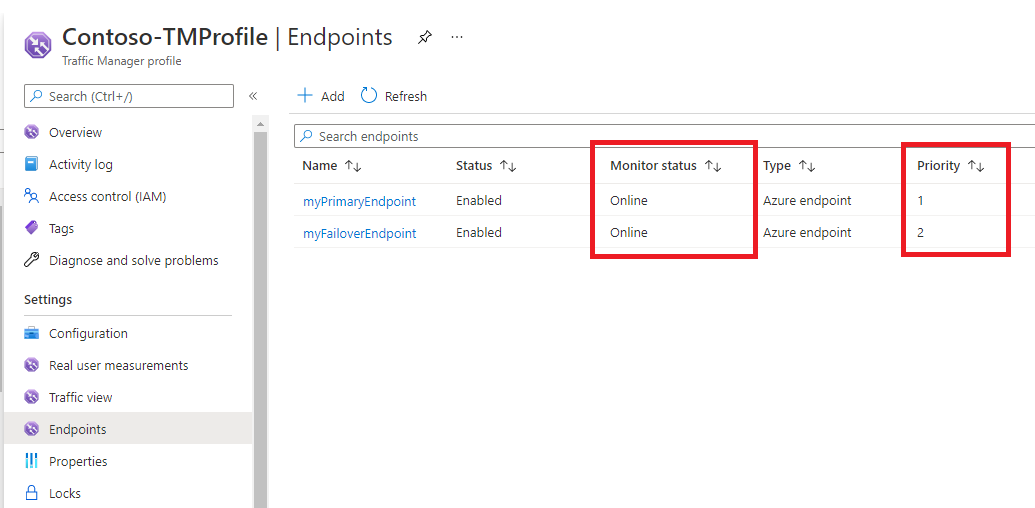Screen dimensions: 1035x508
Task: Click the Access control (IAM) icon
Action: (x=32, y=196)
